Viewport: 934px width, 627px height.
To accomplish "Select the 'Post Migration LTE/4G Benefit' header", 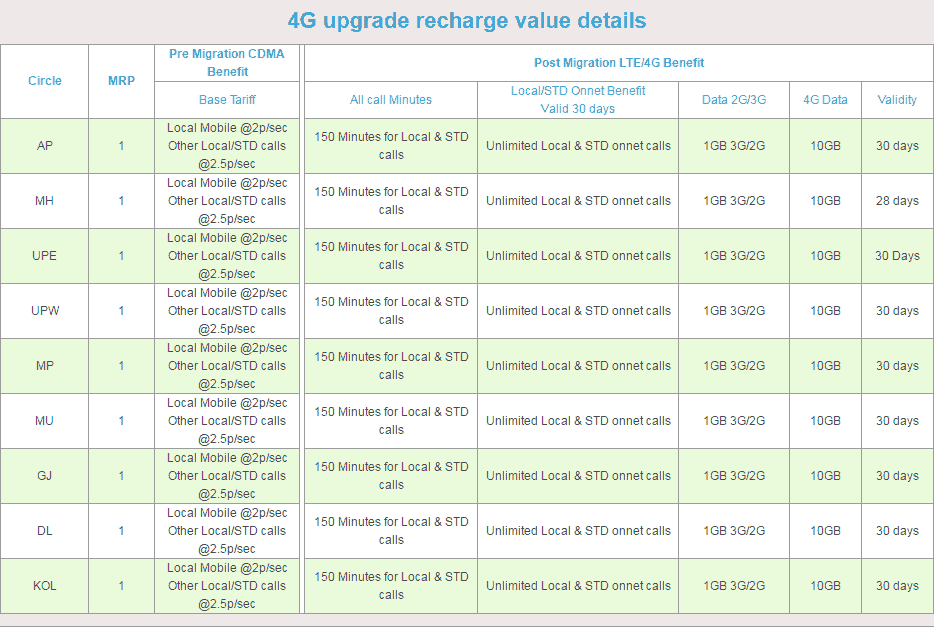I will pyautogui.click(x=618, y=63).
